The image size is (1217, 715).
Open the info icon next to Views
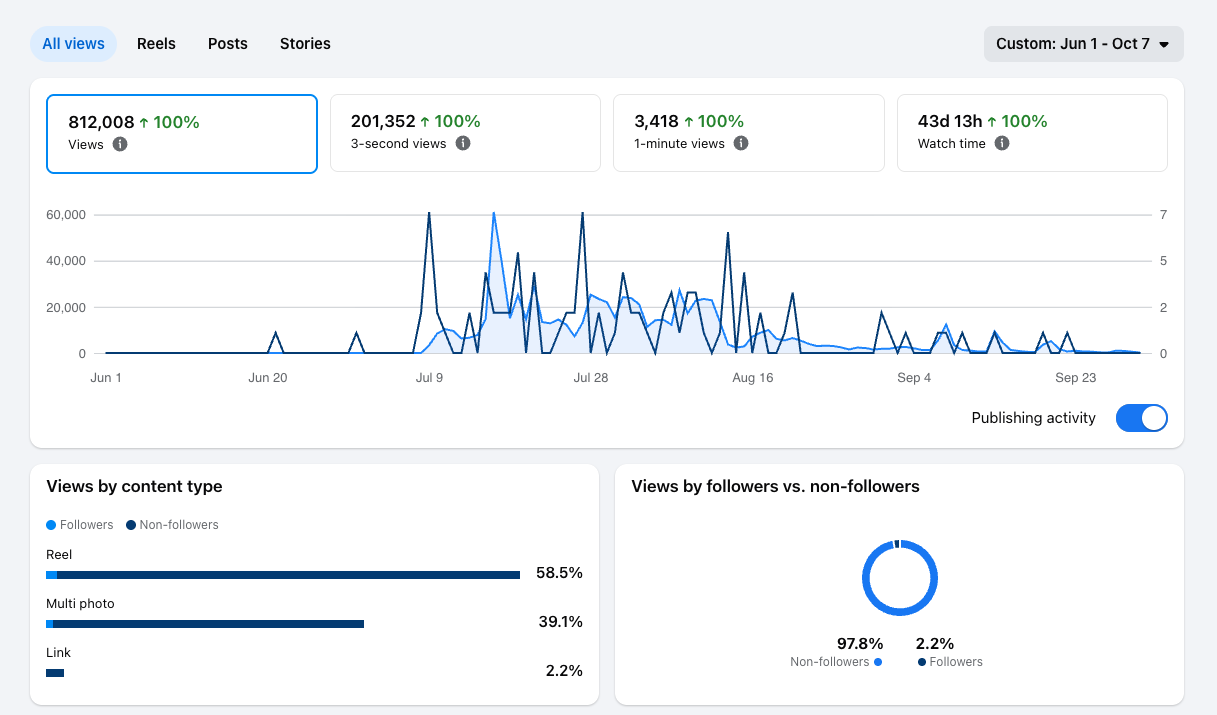pos(120,145)
